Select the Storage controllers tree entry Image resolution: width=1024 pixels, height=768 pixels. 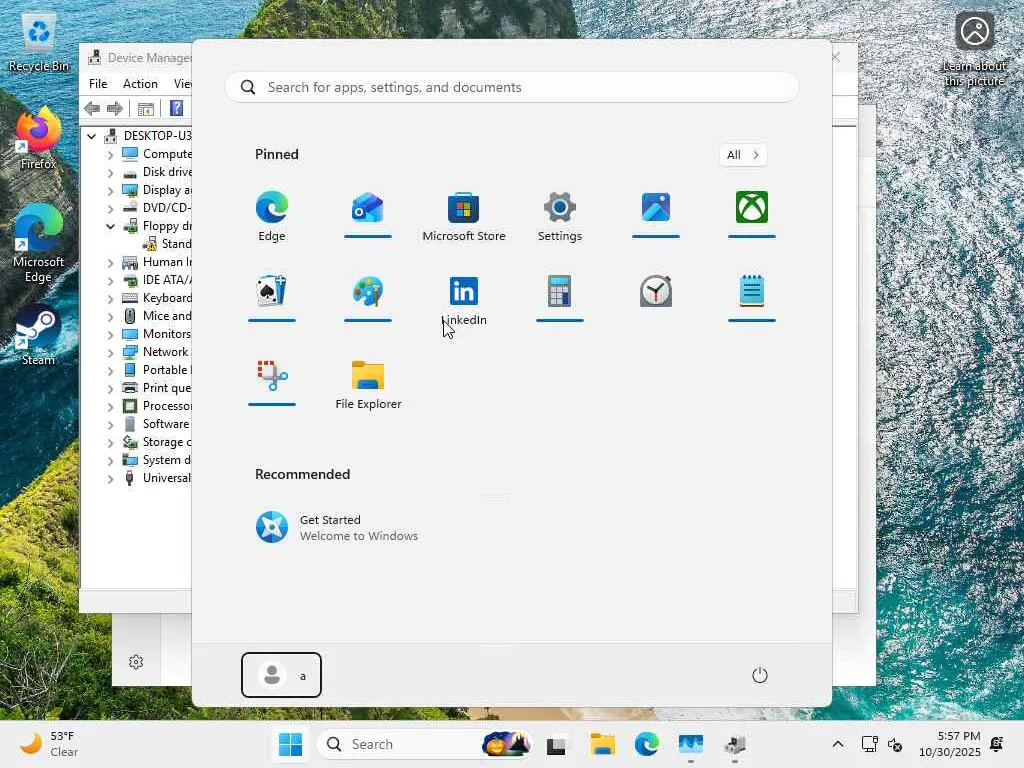click(x=157, y=442)
